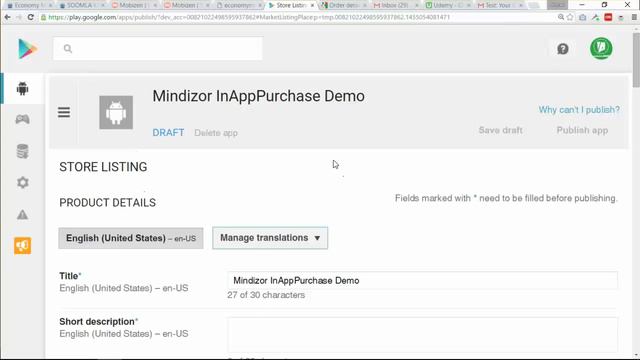Viewport: 640px width, 360px height.
Task: Click the browser address bar URL
Action: click(249, 17)
